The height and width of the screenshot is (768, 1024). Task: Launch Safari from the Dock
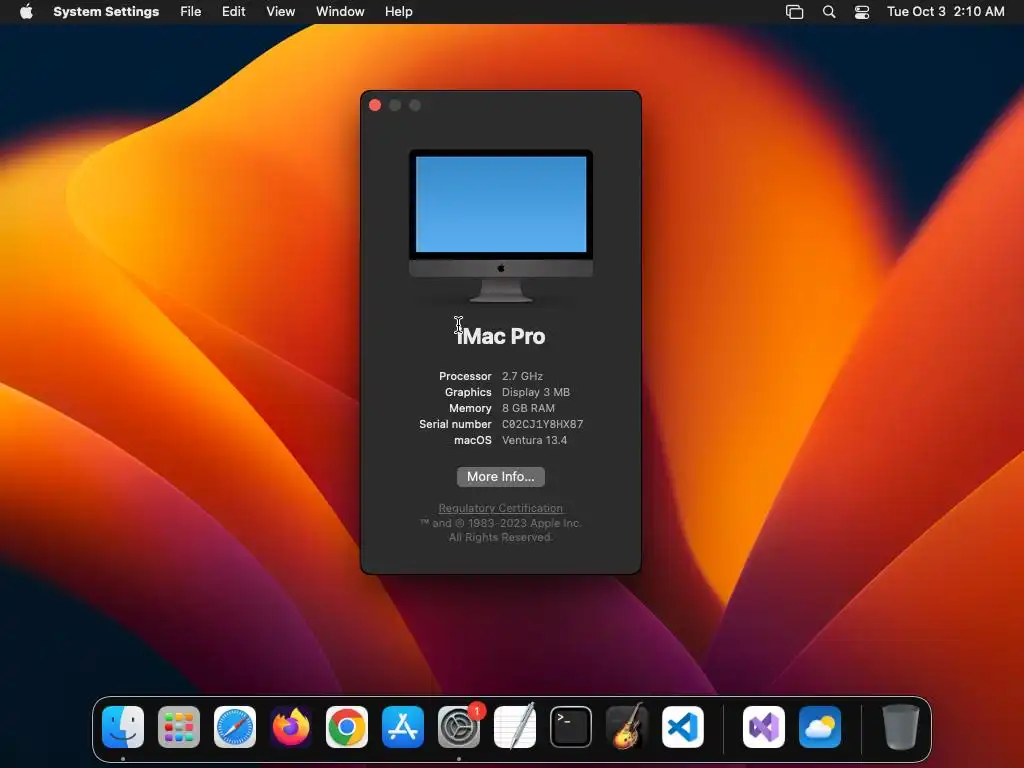tap(235, 727)
